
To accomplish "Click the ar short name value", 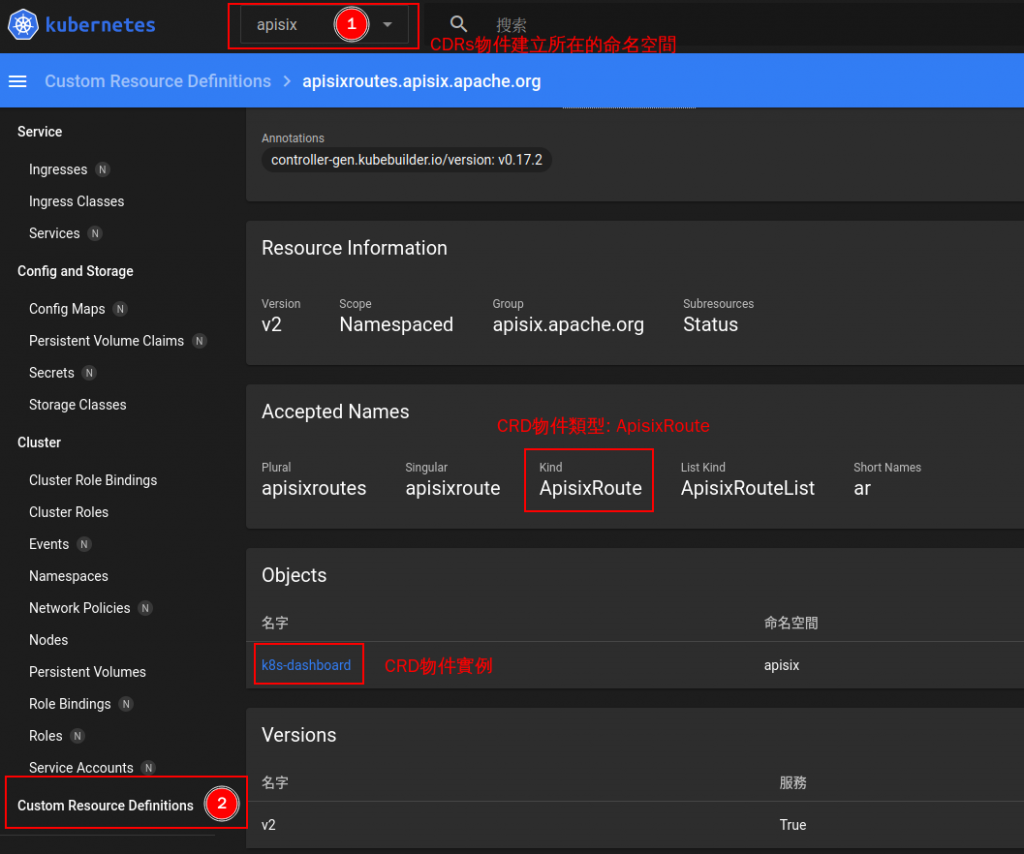I will (x=862, y=488).
